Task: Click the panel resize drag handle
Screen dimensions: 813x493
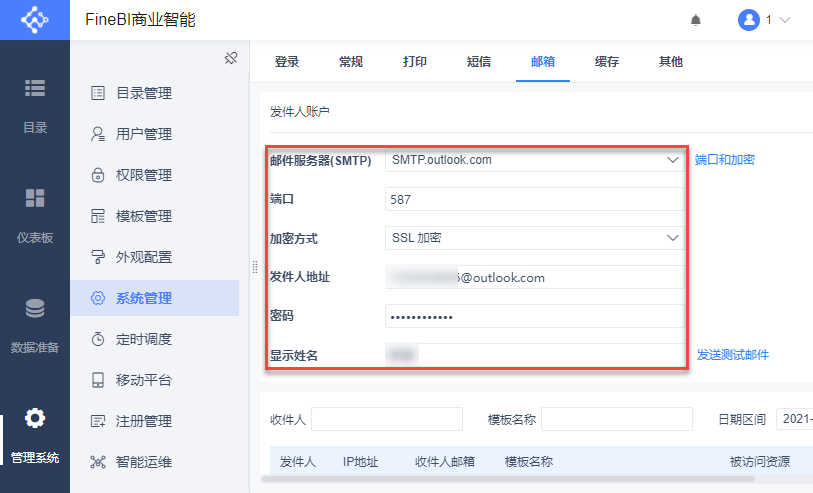Action: (255, 267)
